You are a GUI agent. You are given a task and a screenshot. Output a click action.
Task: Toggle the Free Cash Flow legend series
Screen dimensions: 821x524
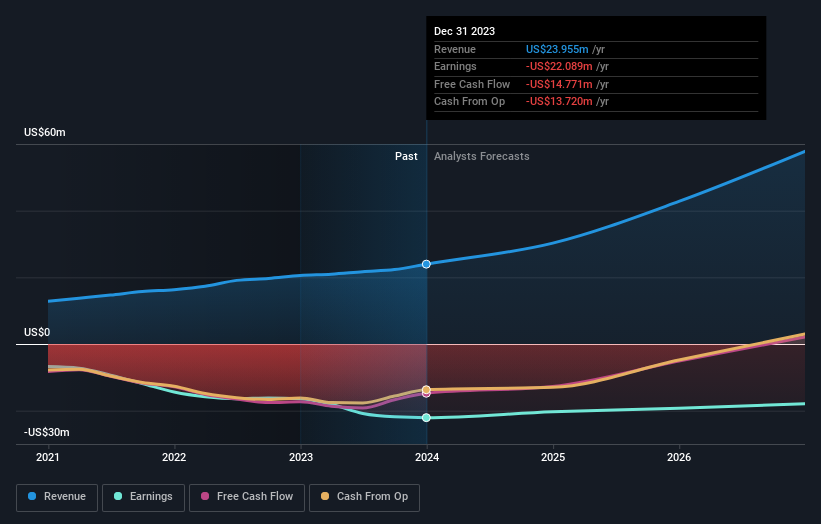[x=247, y=497]
